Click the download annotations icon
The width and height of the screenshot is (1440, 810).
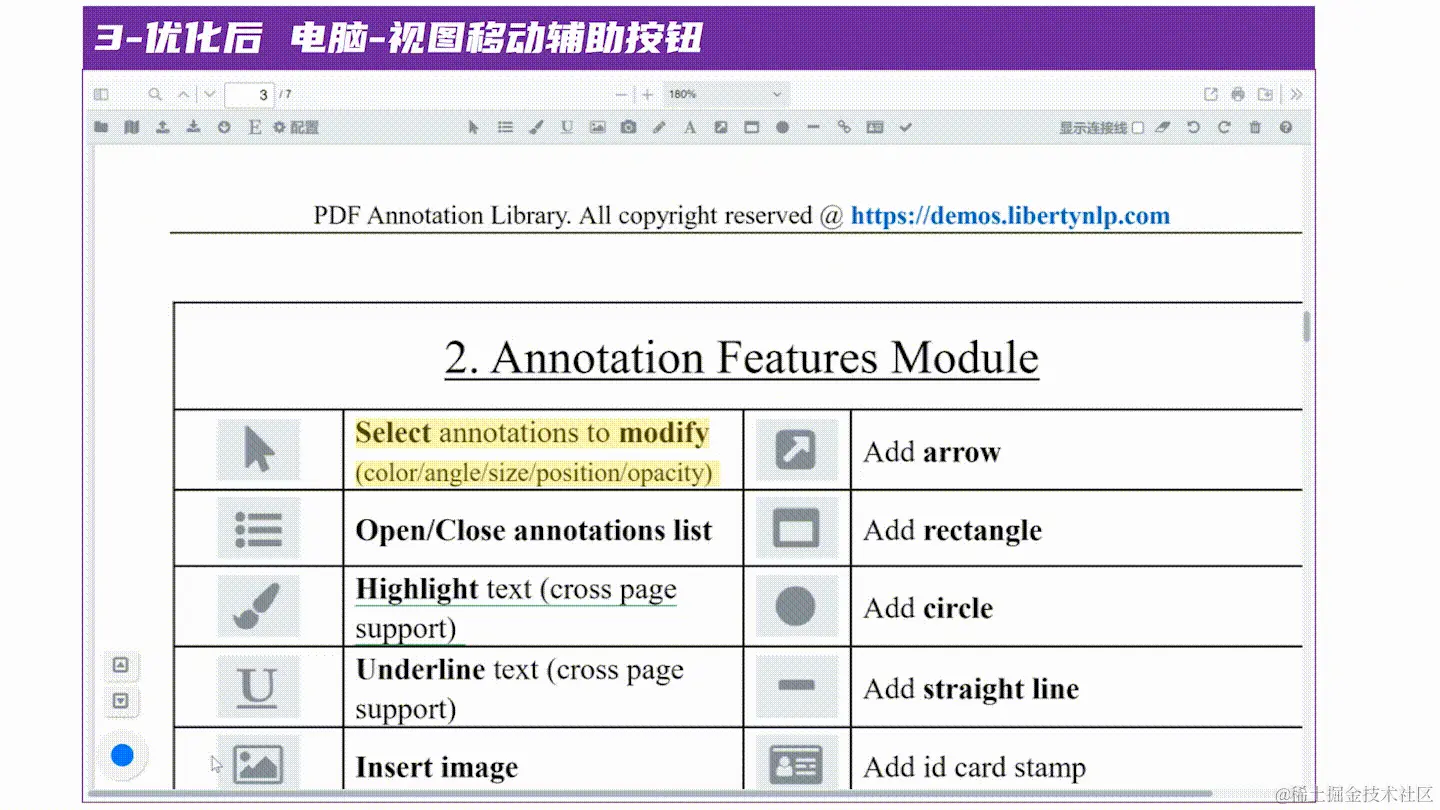coord(193,128)
